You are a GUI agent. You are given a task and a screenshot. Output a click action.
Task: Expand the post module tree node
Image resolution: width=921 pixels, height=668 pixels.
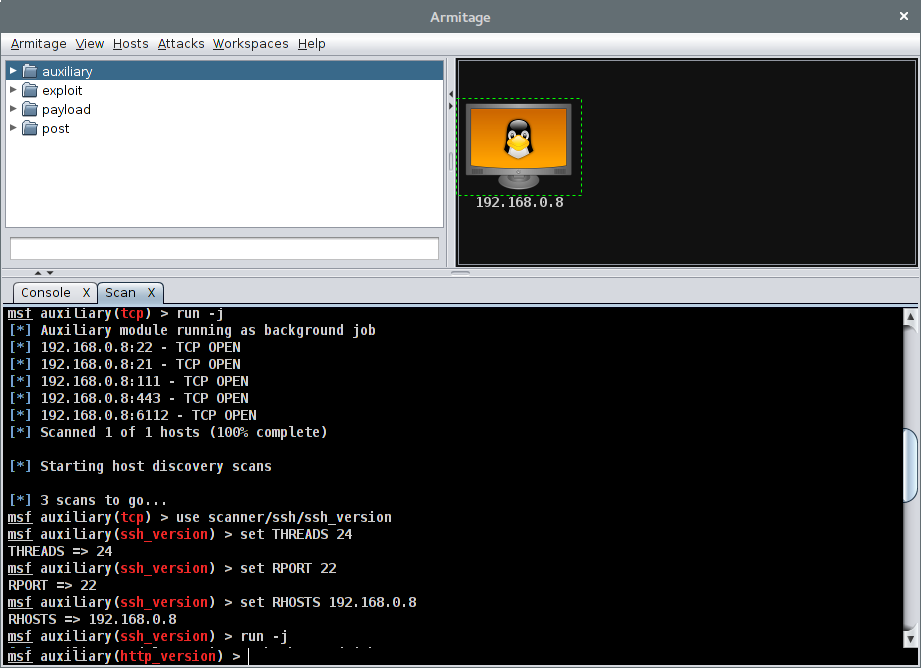tap(13, 127)
